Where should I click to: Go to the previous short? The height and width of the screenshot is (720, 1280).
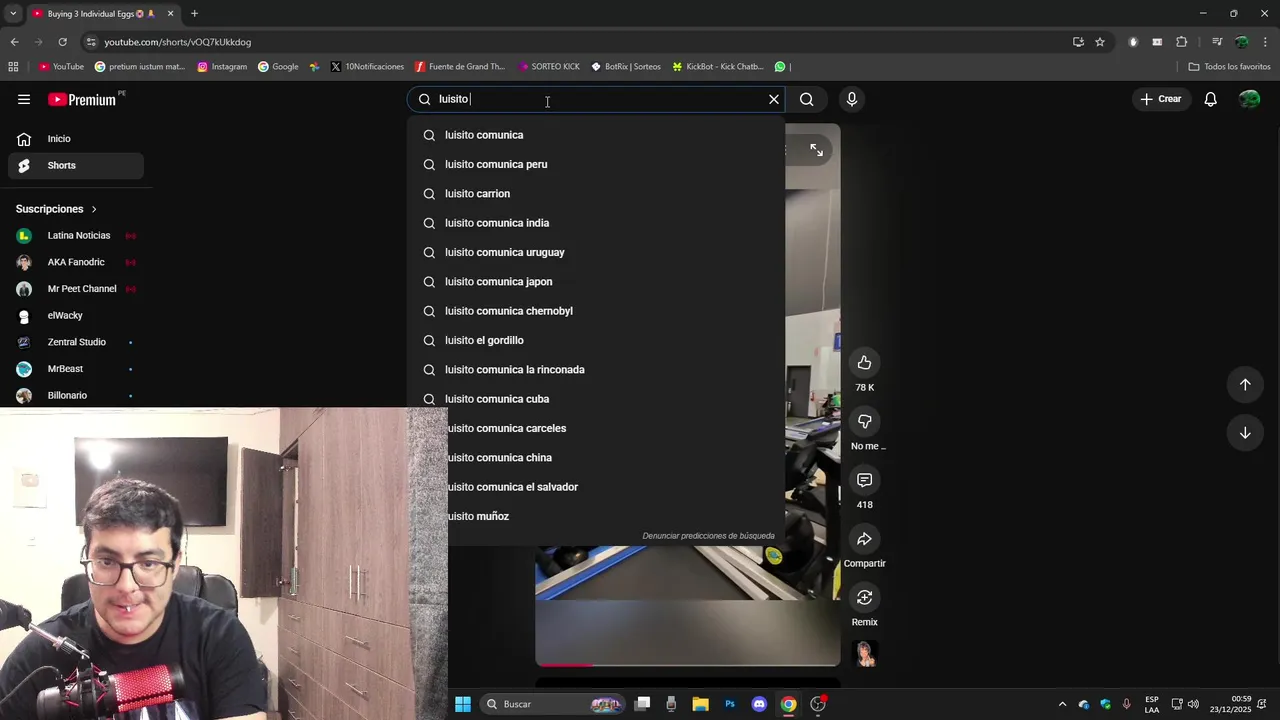click(x=1245, y=385)
